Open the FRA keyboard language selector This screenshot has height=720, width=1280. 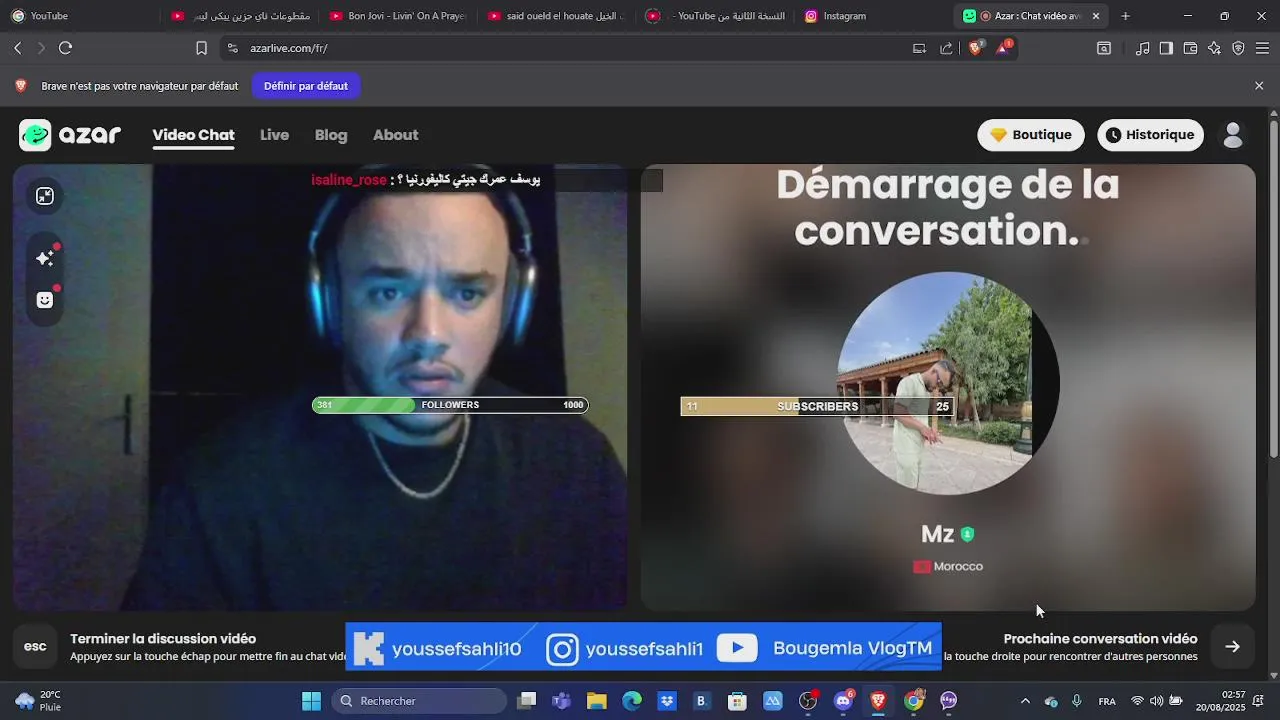click(x=1107, y=701)
